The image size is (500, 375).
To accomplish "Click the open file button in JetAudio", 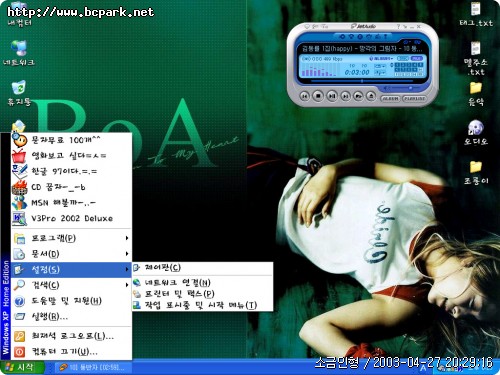I will coord(358,96).
